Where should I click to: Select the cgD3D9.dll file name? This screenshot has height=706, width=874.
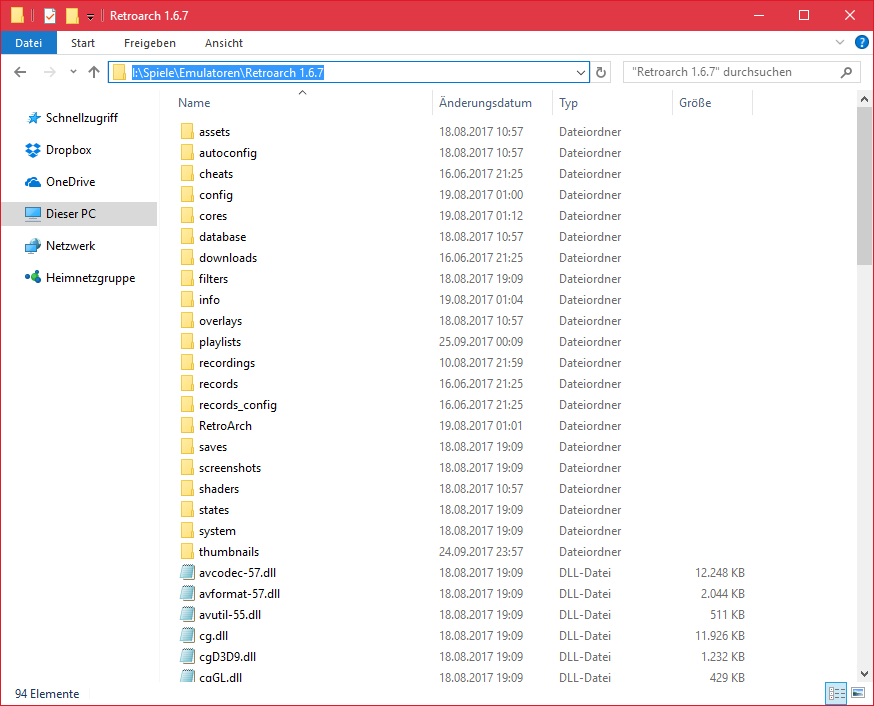coord(227,657)
